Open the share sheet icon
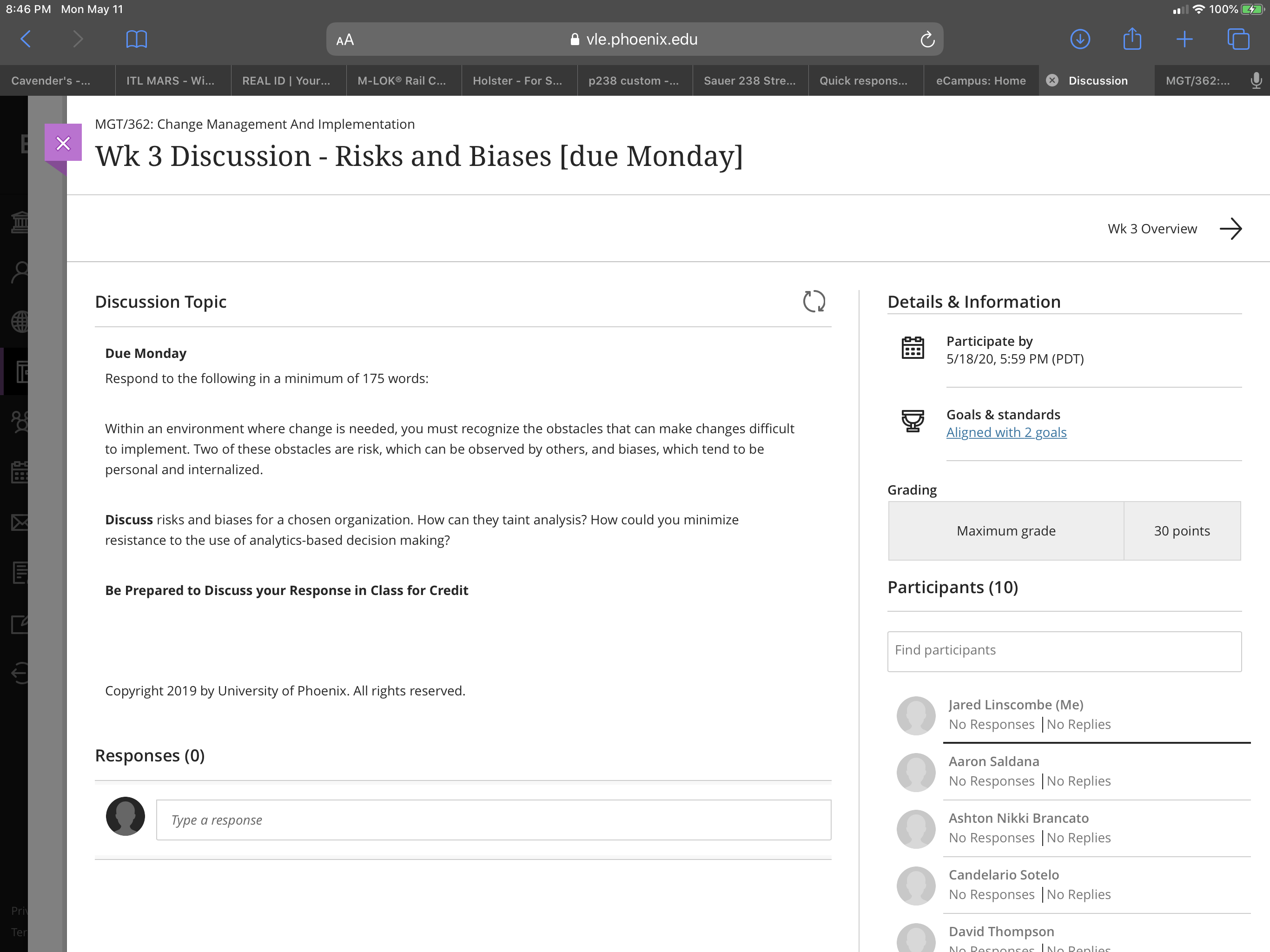Screen dimensions: 1270x952 [x=1131, y=39]
